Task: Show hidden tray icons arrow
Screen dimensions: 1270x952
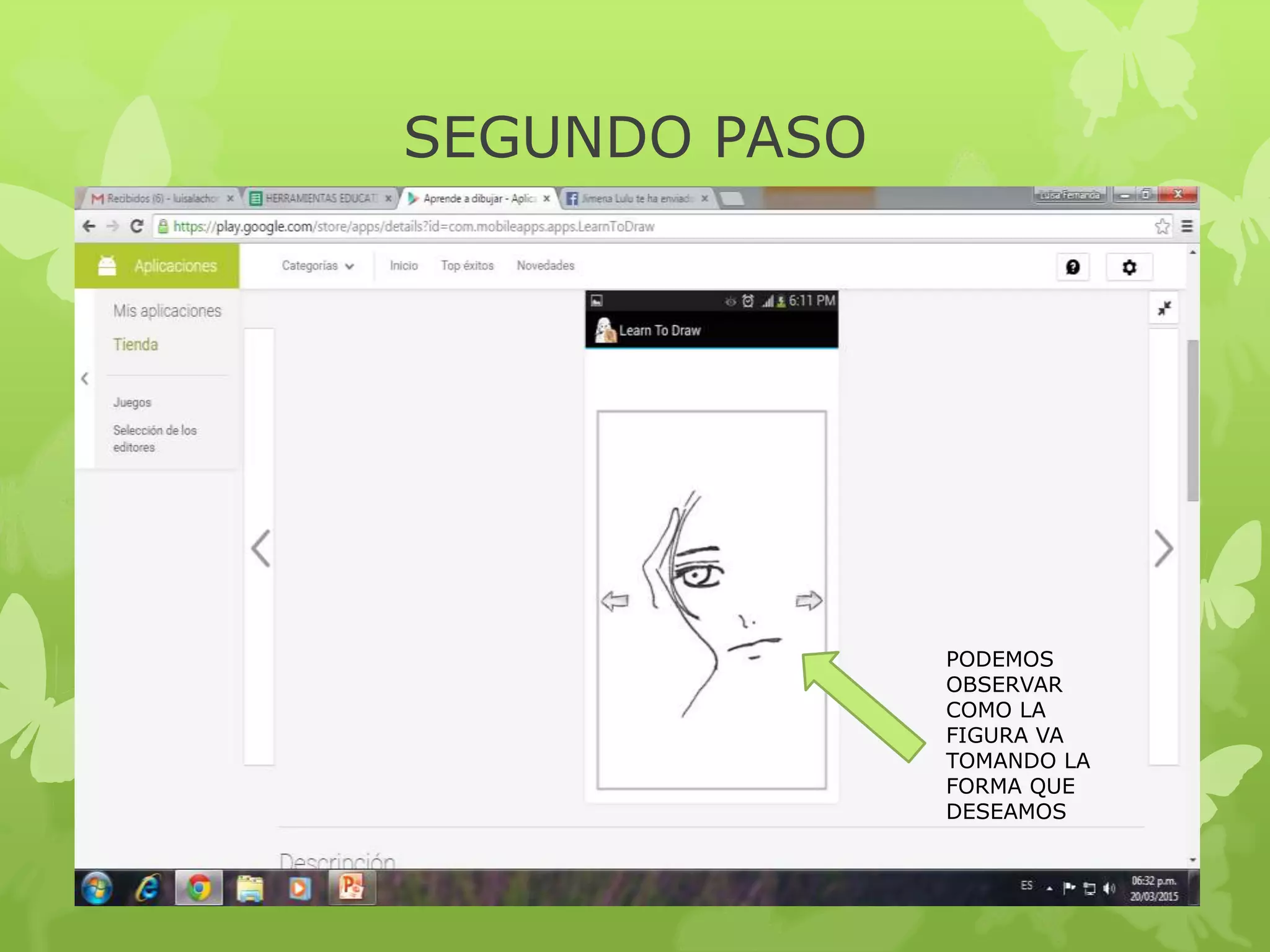Action: pyautogui.click(x=1049, y=889)
